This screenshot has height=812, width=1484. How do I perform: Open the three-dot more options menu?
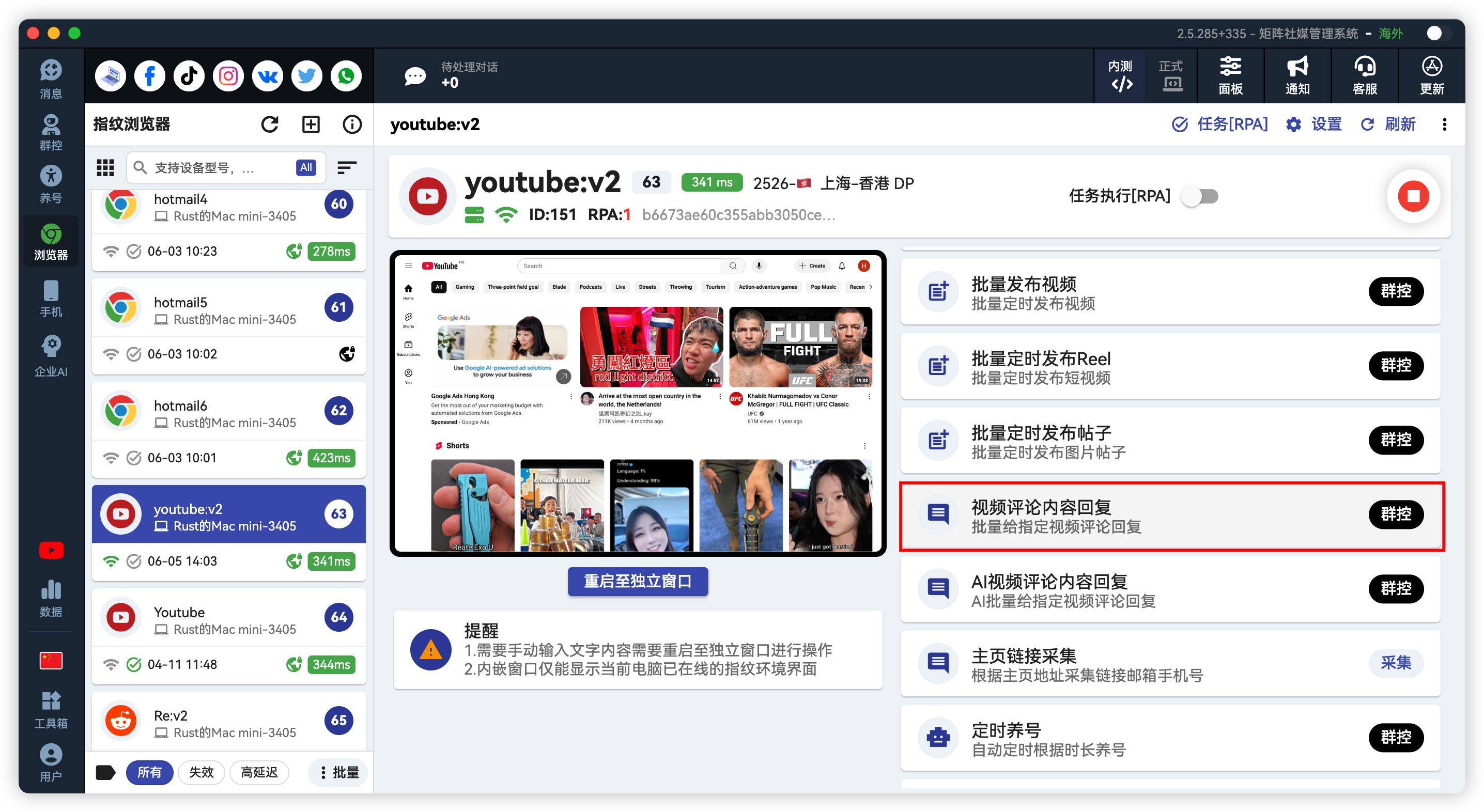1444,124
